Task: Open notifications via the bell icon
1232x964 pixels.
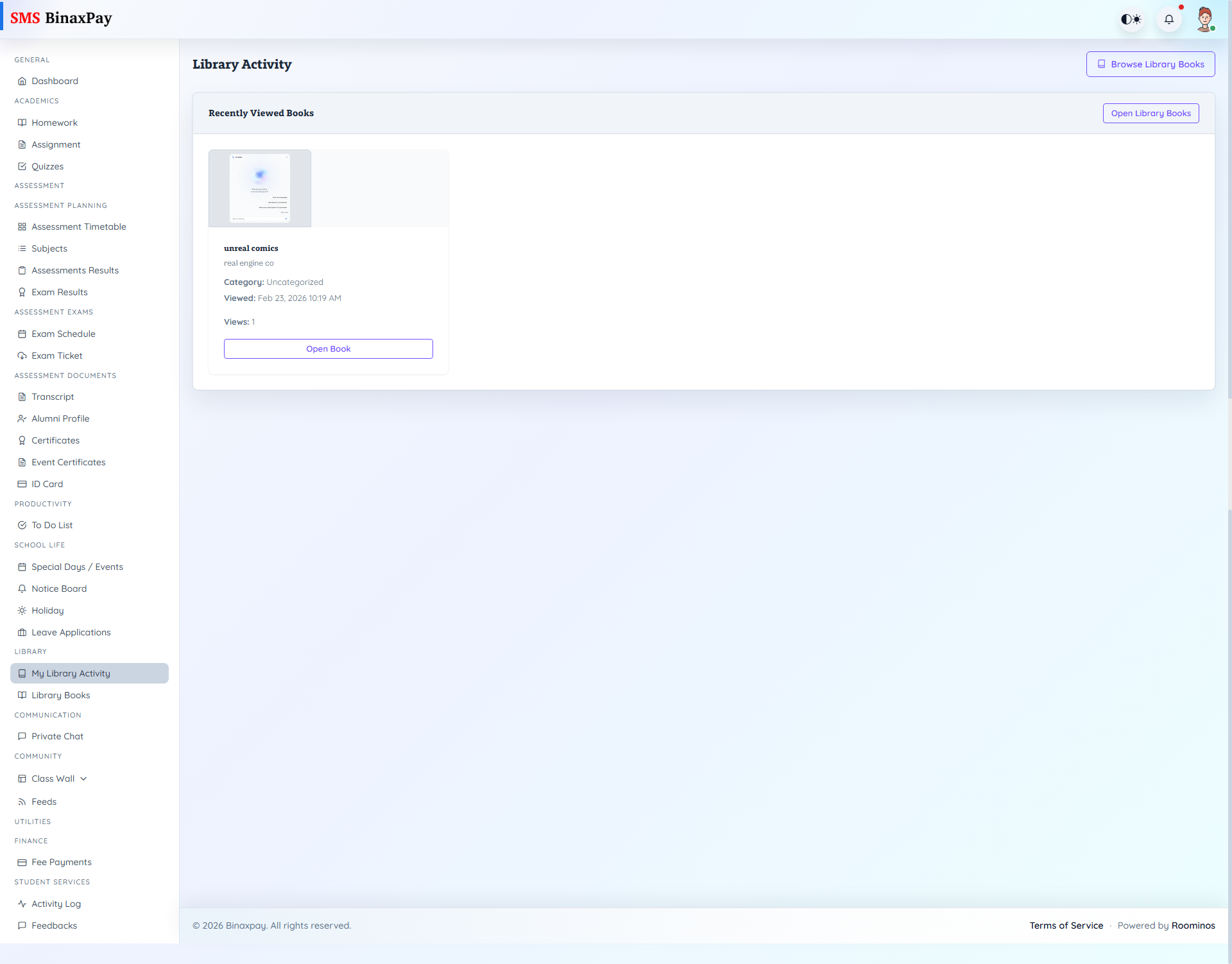Action: 1169,19
